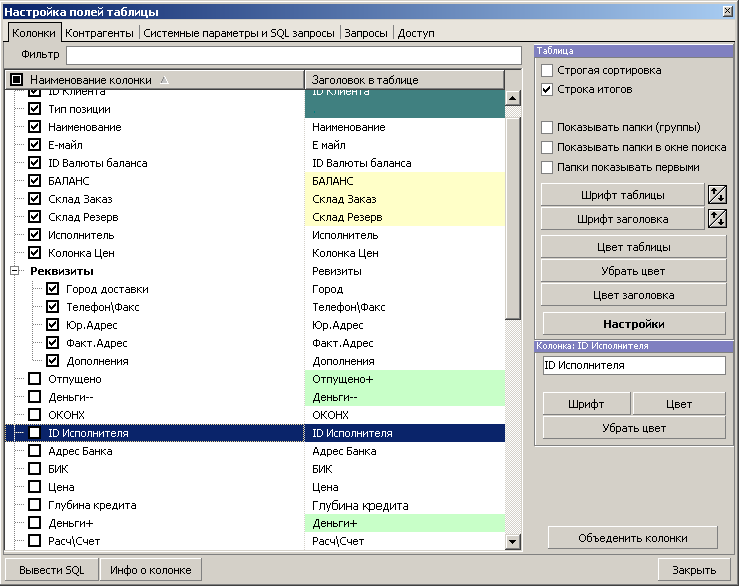
Task: Click the Закрыть button
Action: click(x=694, y=570)
